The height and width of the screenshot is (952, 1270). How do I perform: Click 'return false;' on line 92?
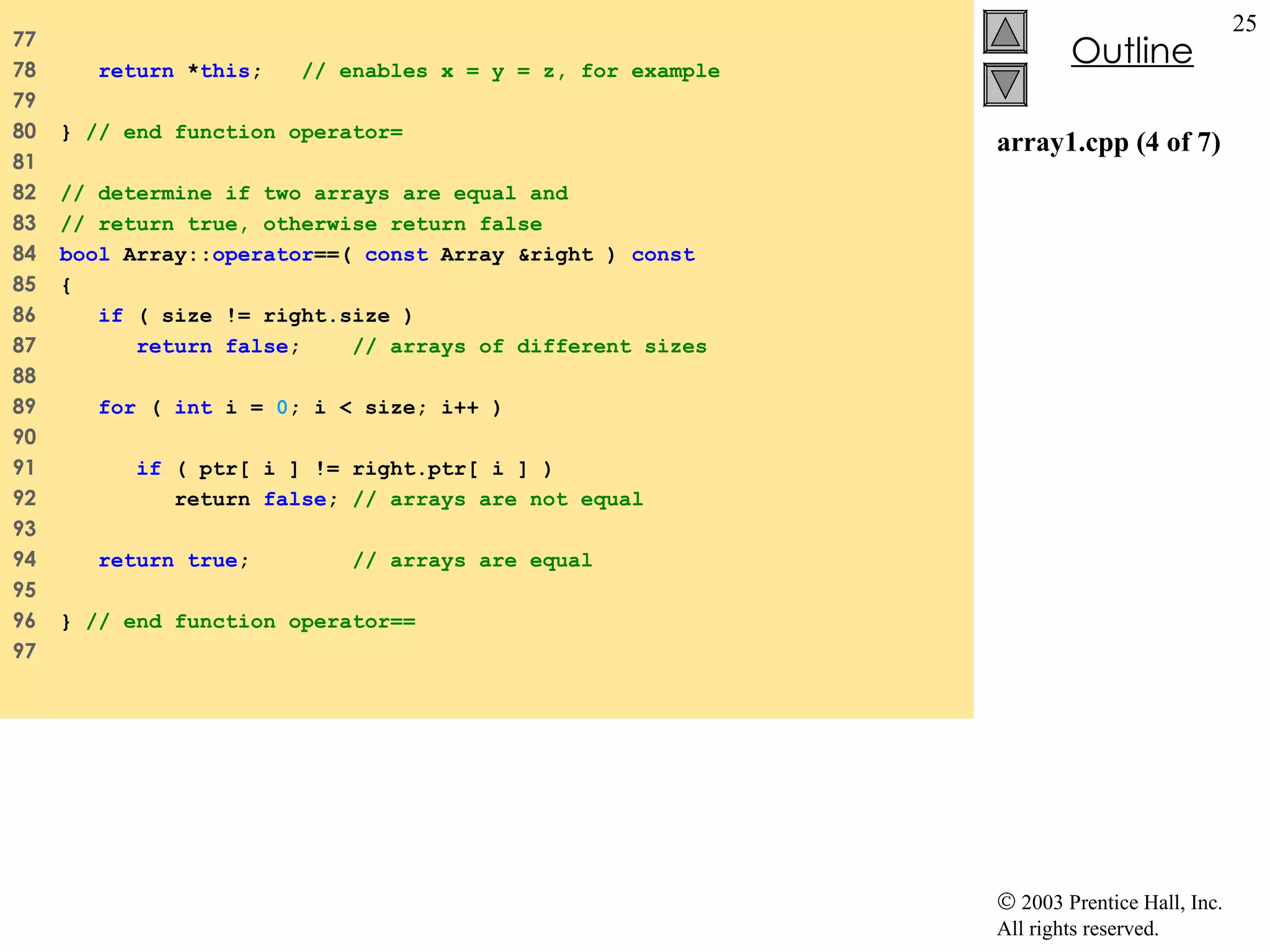pyautogui.click(x=257, y=499)
